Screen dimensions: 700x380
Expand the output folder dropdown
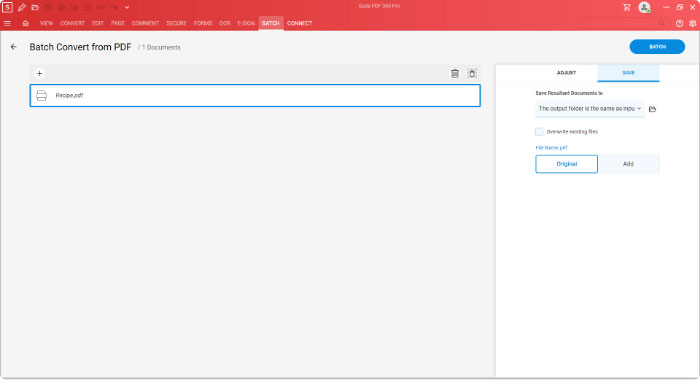[x=590, y=109]
